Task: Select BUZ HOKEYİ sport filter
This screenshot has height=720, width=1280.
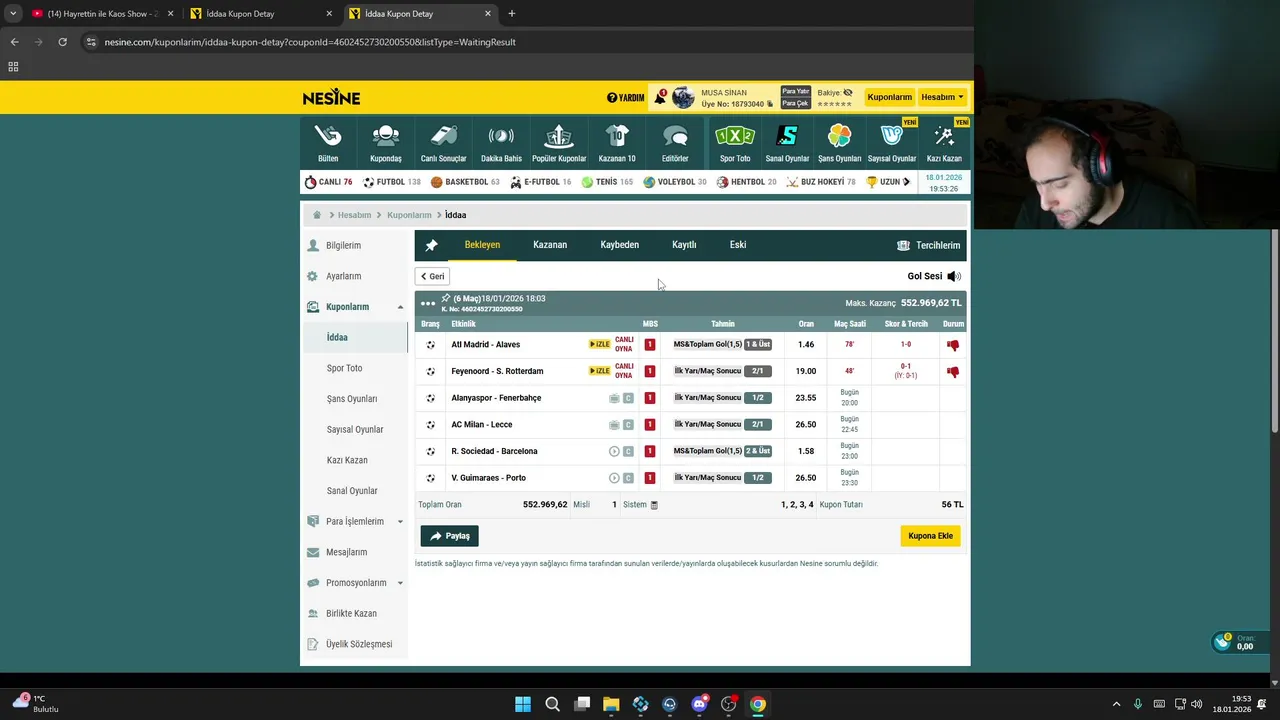Action: 821,182
